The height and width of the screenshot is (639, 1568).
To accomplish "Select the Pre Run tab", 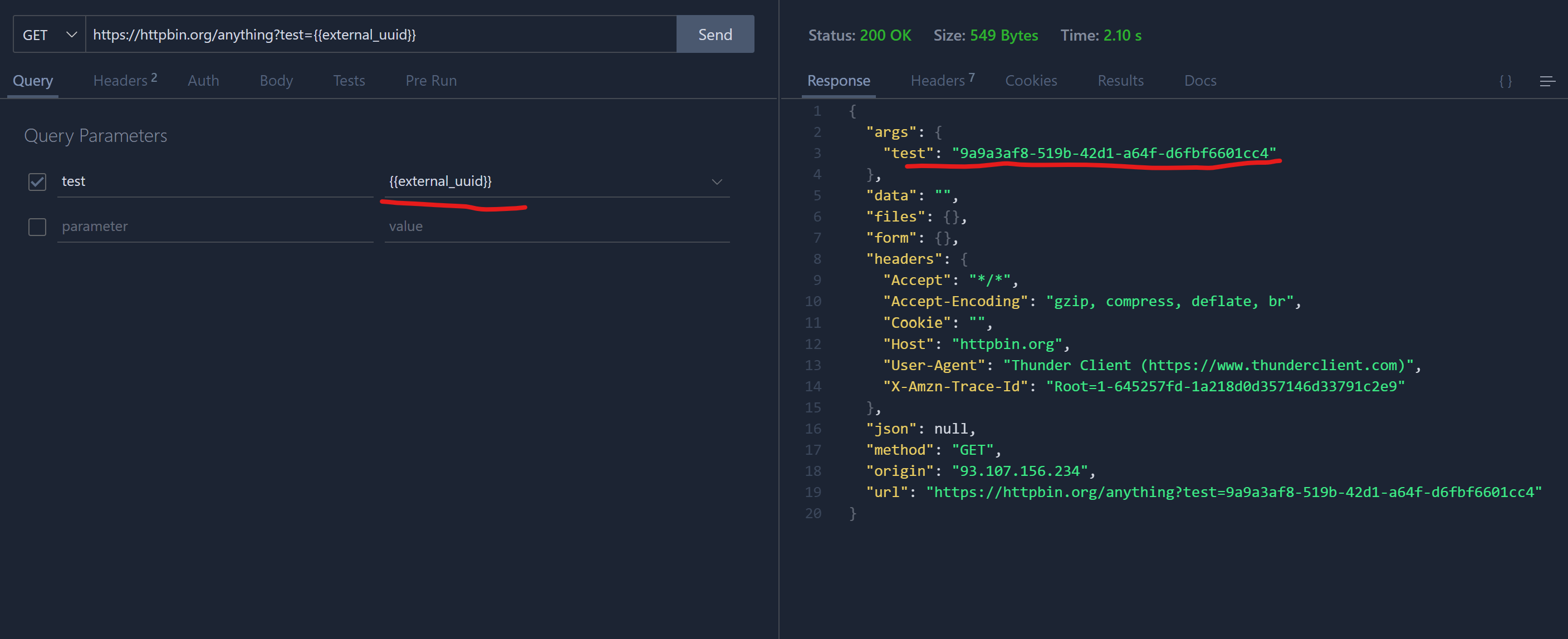I will (431, 80).
